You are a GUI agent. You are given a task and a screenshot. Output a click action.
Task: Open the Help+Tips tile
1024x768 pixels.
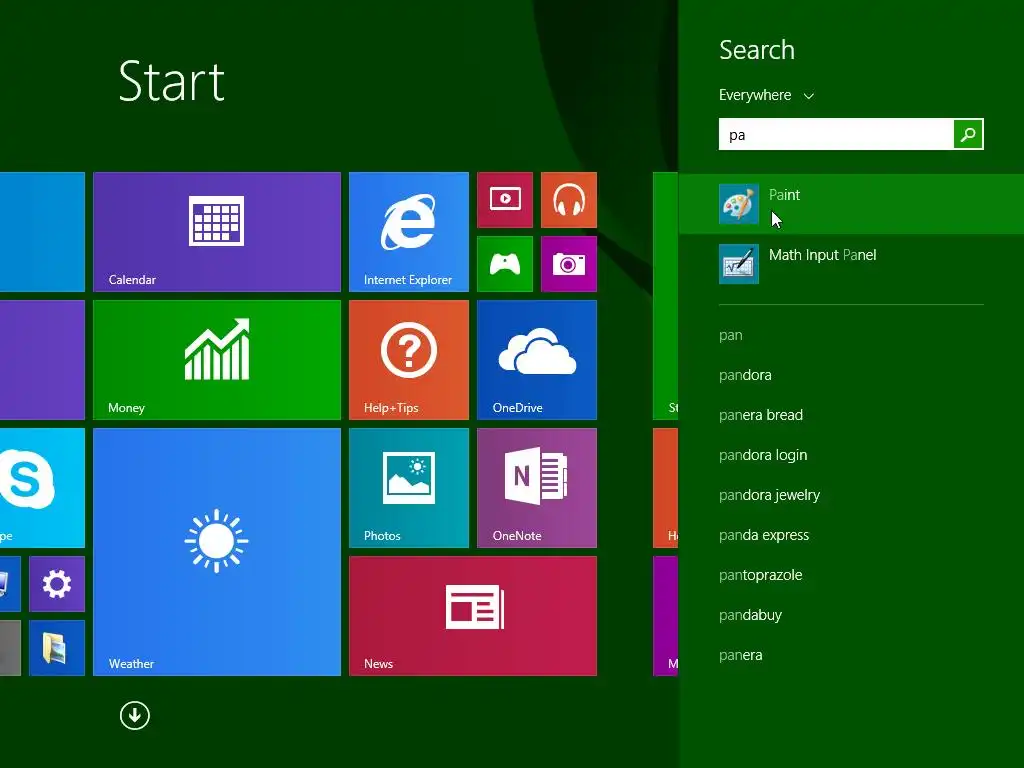click(409, 360)
